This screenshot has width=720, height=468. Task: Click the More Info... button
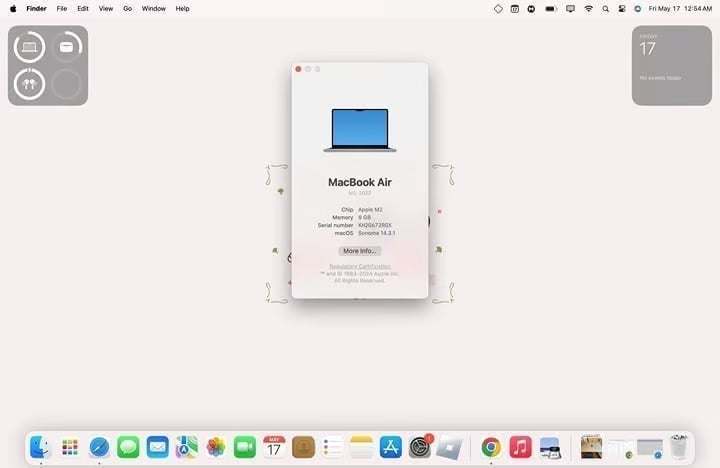[360, 251]
